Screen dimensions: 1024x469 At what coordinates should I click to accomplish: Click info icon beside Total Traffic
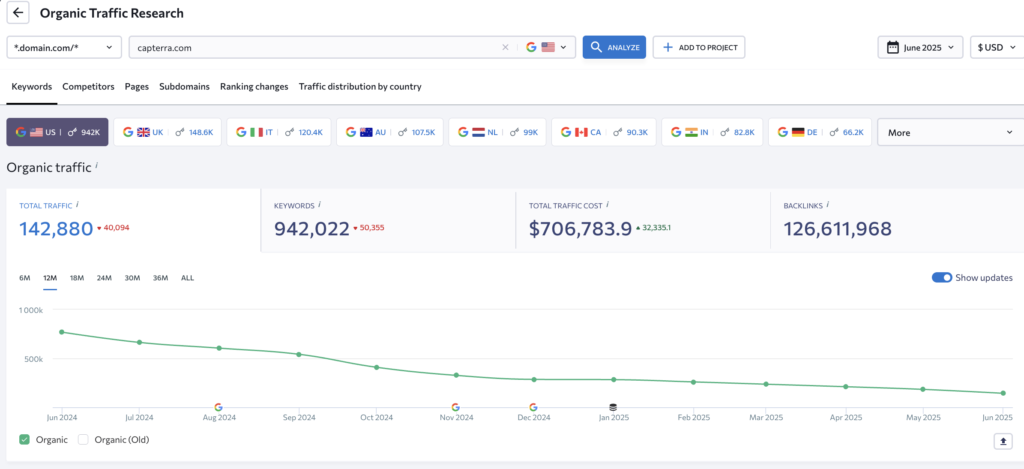[77, 204]
